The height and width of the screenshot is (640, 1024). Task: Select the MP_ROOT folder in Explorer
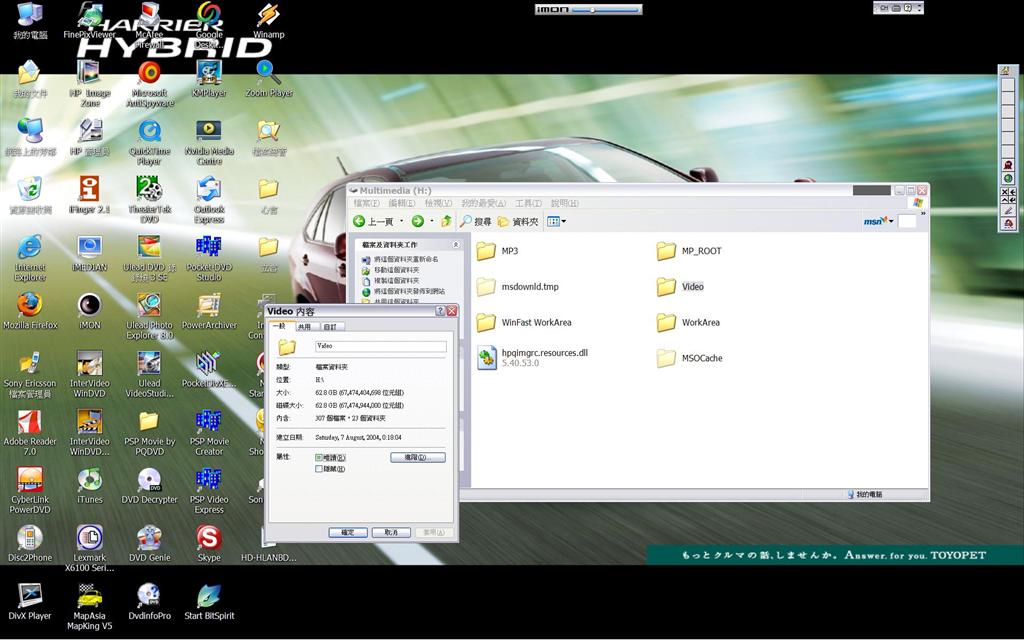tap(689, 251)
